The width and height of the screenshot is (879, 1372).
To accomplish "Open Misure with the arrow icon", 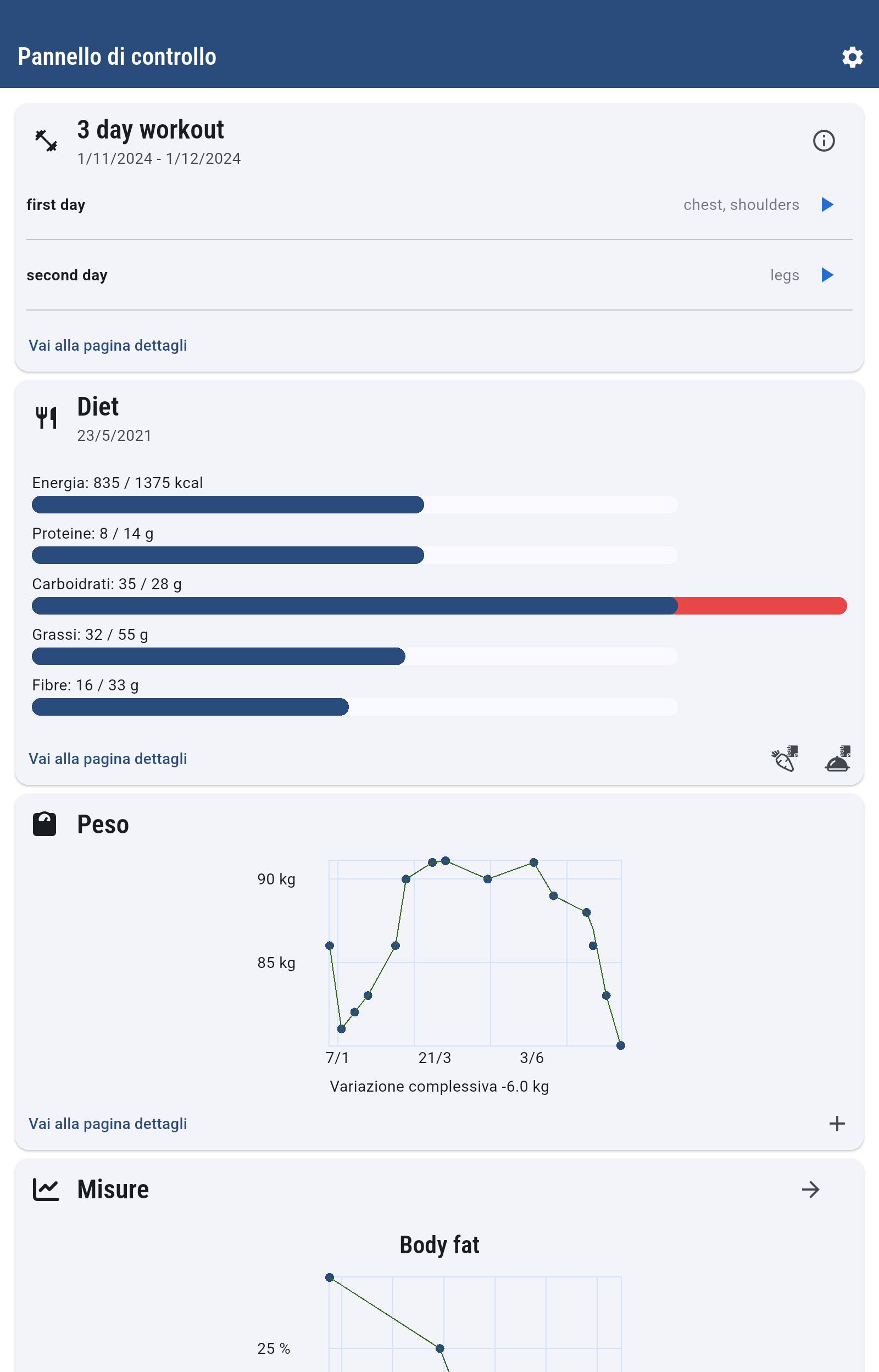I will (810, 1190).
